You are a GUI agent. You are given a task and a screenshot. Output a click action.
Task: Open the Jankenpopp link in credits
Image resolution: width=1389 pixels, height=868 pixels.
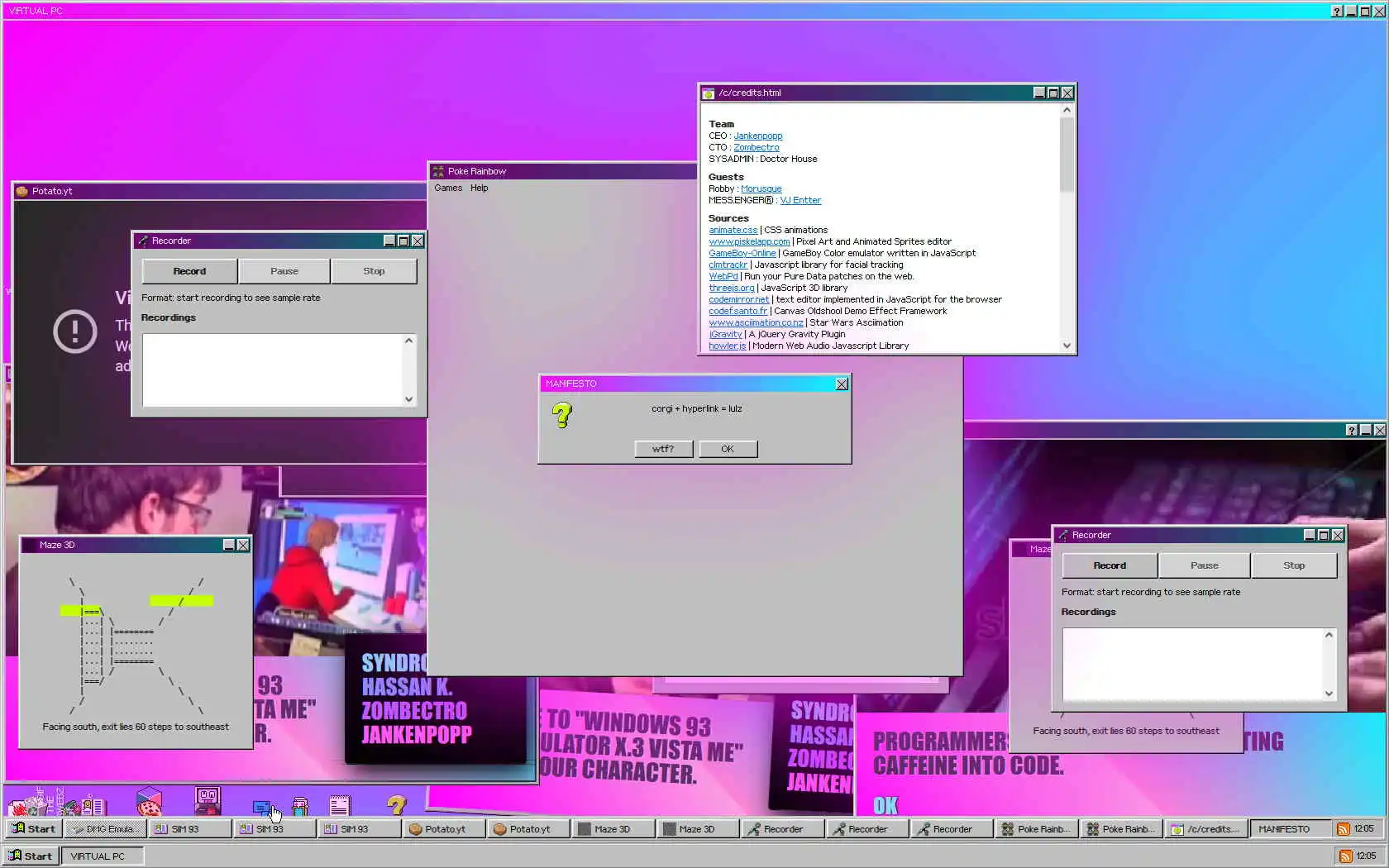[758, 136]
